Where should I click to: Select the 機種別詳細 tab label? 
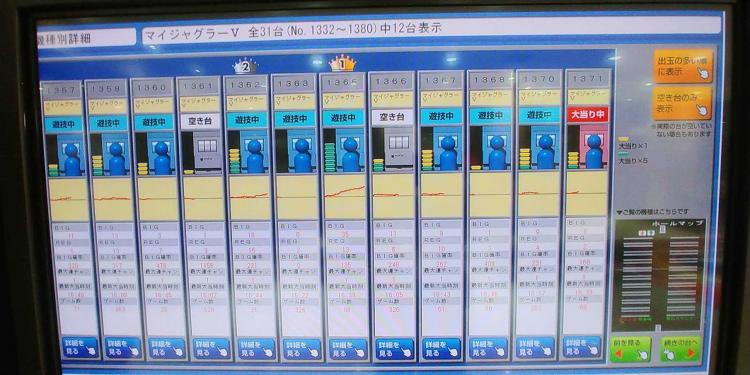point(87,37)
